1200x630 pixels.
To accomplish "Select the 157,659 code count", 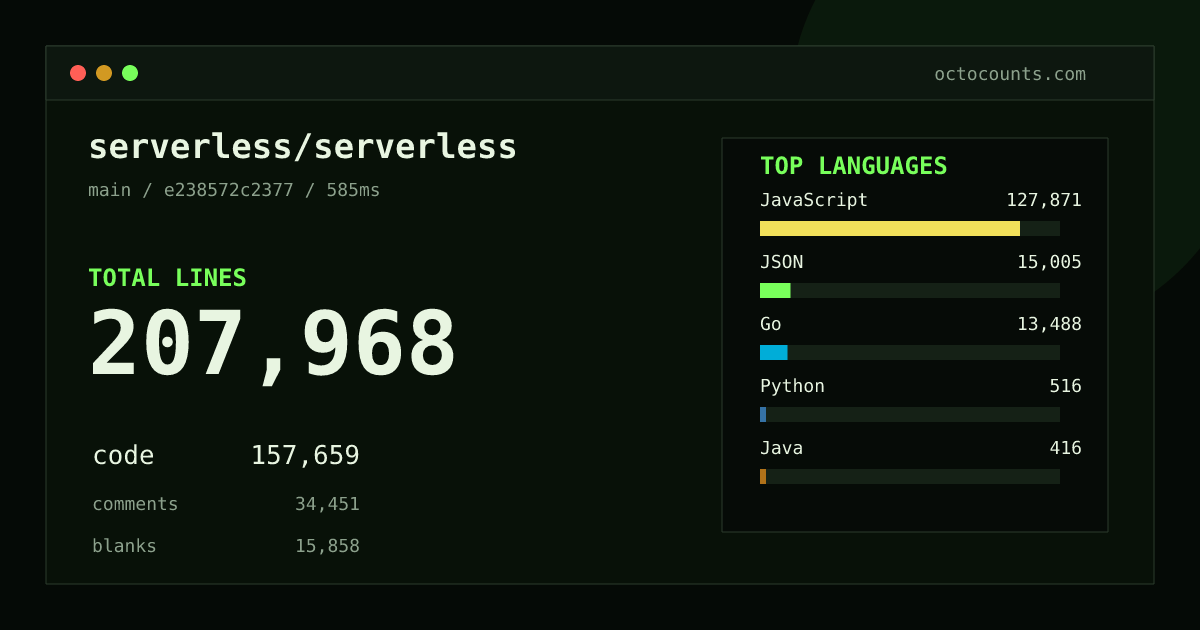I will [x=305, y=456].
